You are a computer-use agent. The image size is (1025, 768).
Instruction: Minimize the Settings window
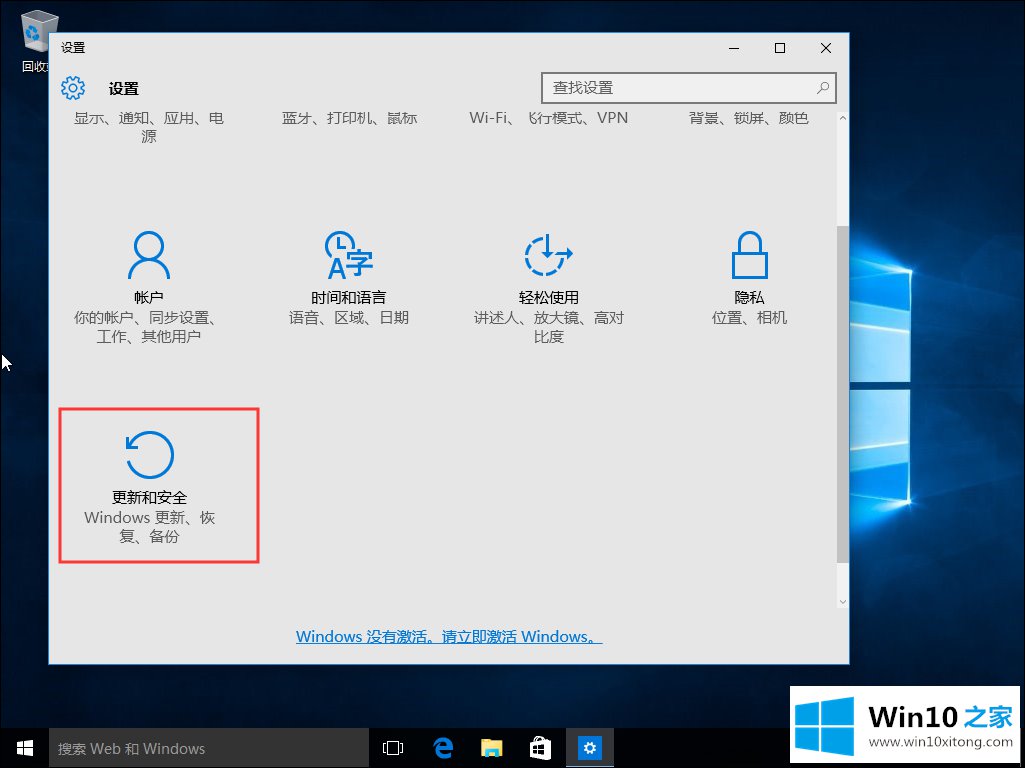734,48
